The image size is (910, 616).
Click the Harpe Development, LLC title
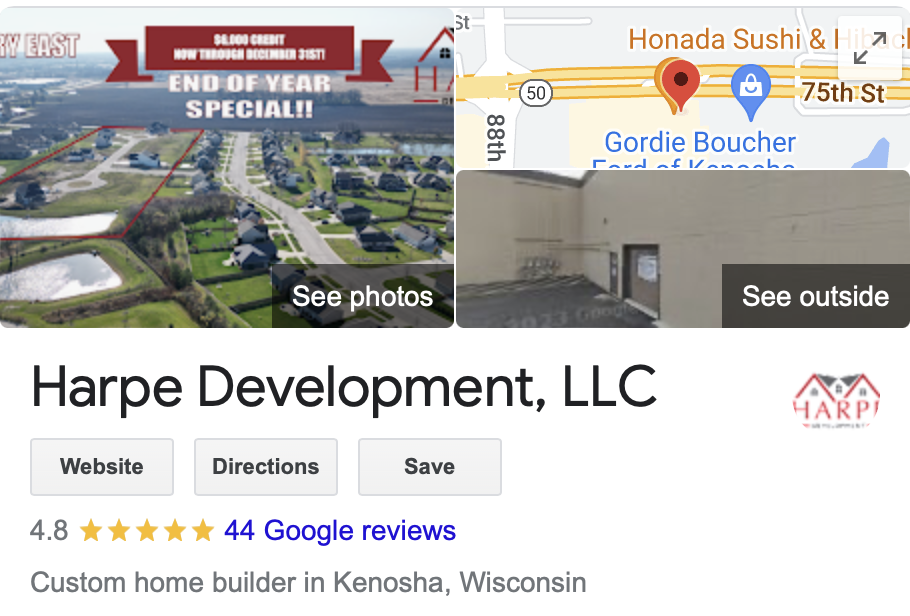(344, 387)
